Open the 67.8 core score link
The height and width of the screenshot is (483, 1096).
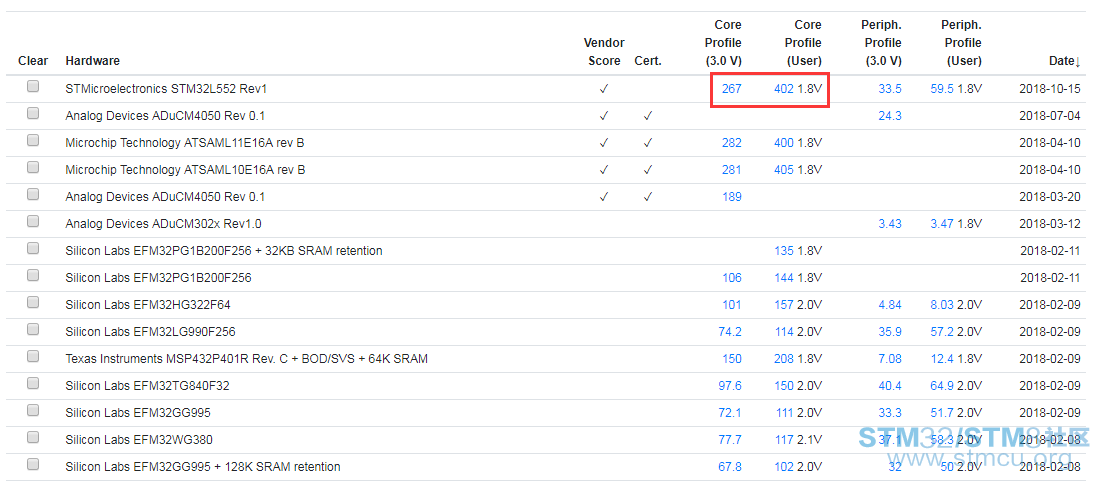point(730,466)
